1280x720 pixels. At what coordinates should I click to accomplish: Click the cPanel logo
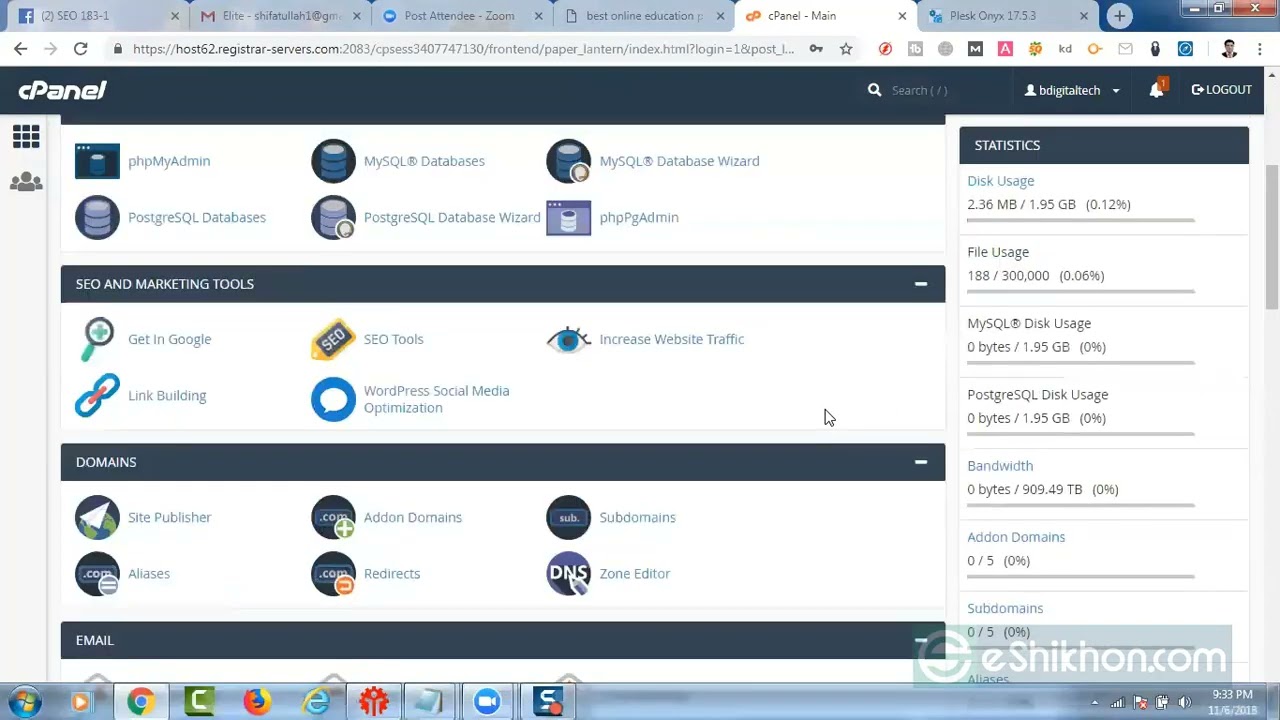[x=62, y=90]
